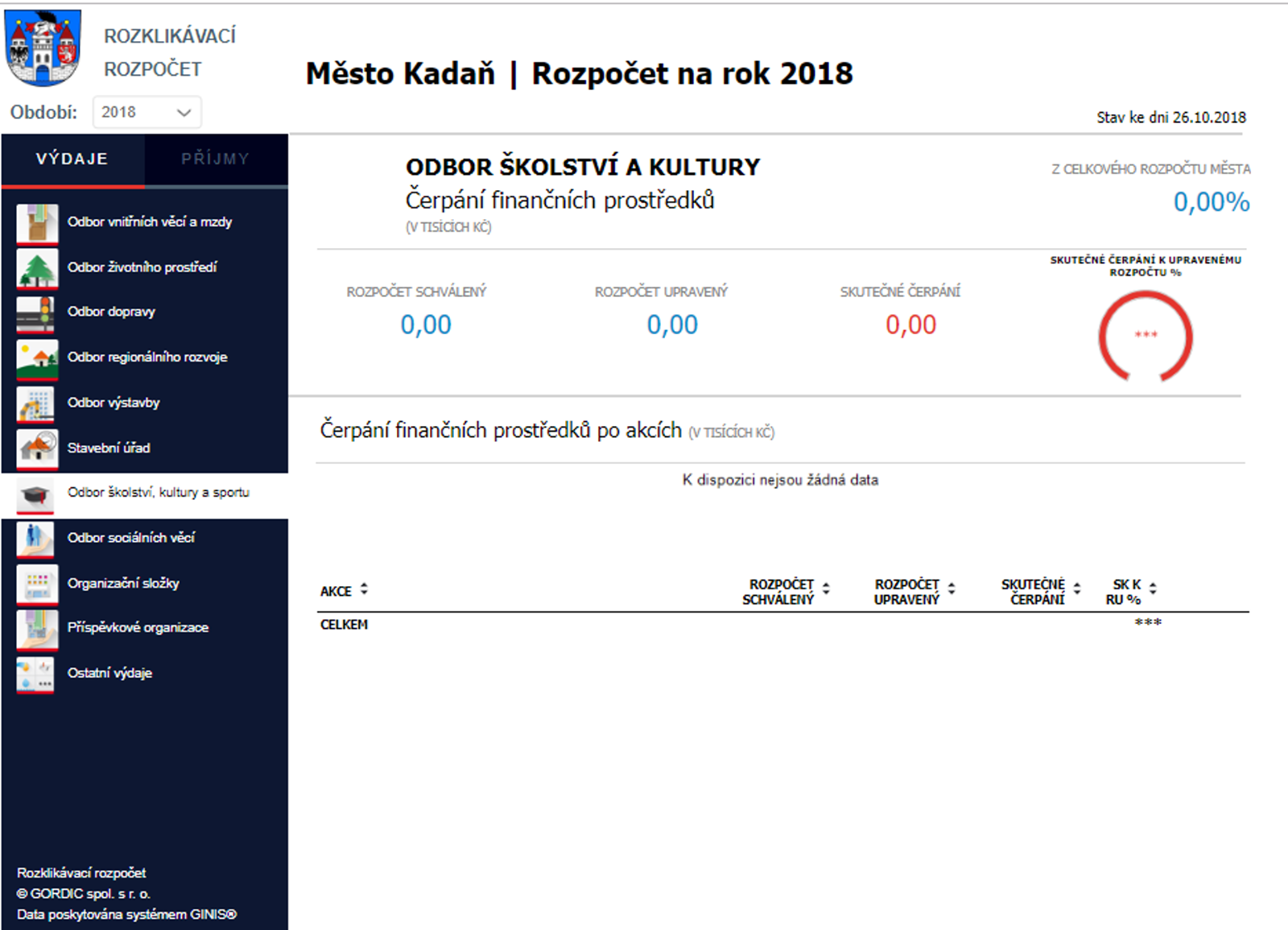This screenshot has height=930, width=1288.
Task: Click the Kadaň city coat of arms logo
Action: click(x=43, y=48)
